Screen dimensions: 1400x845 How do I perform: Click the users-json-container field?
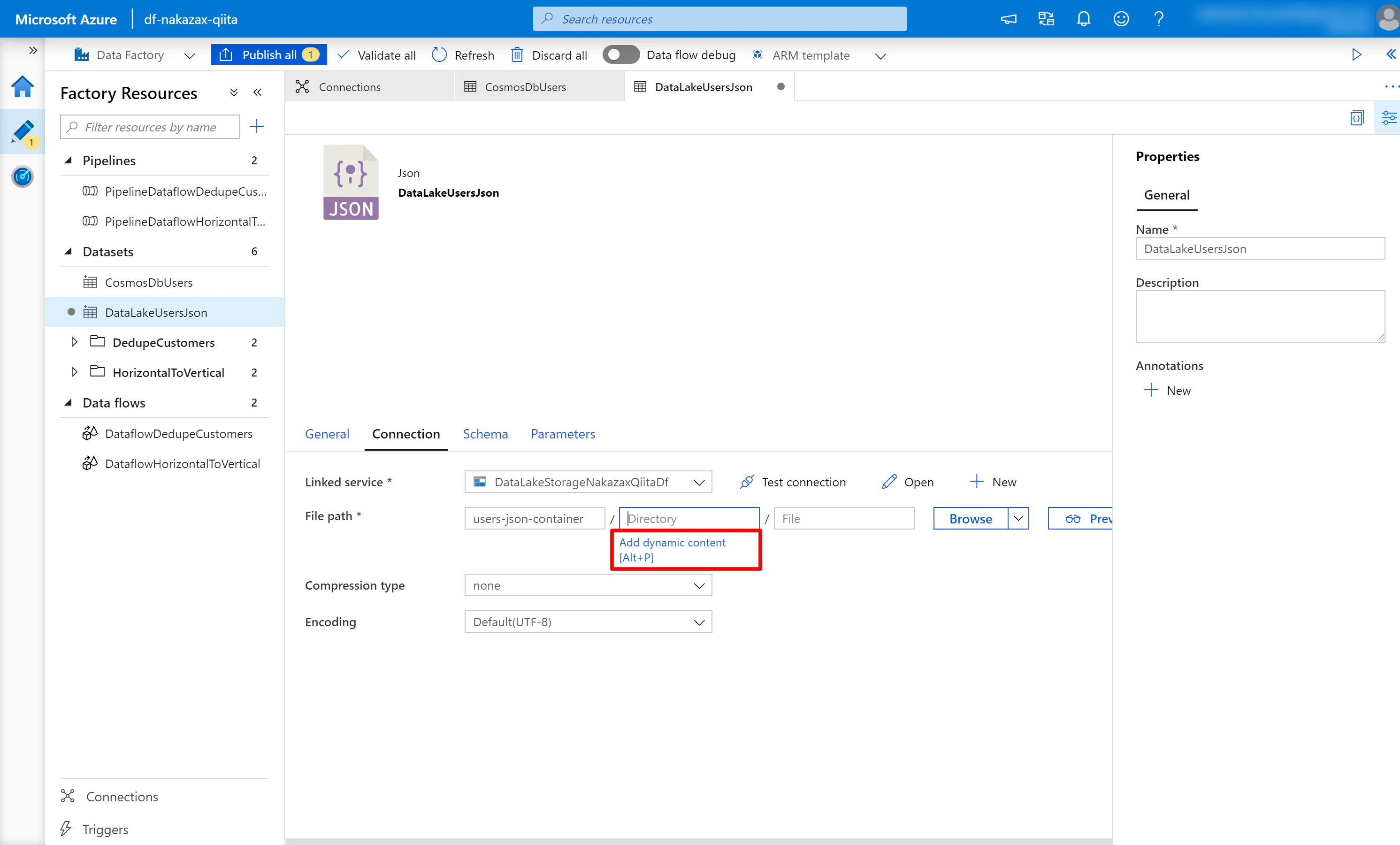pos(535,518)
